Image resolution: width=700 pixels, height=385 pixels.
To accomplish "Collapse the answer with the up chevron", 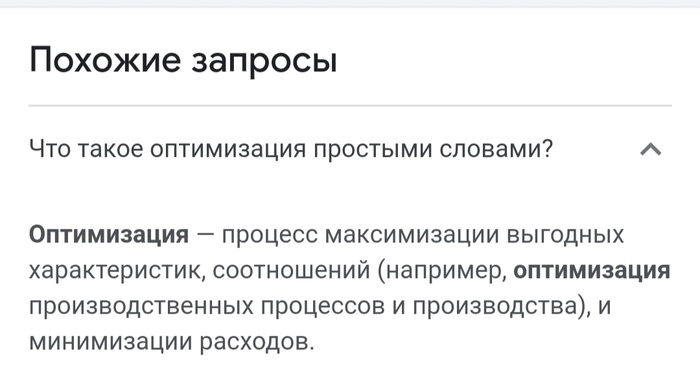I will [650, 149].
